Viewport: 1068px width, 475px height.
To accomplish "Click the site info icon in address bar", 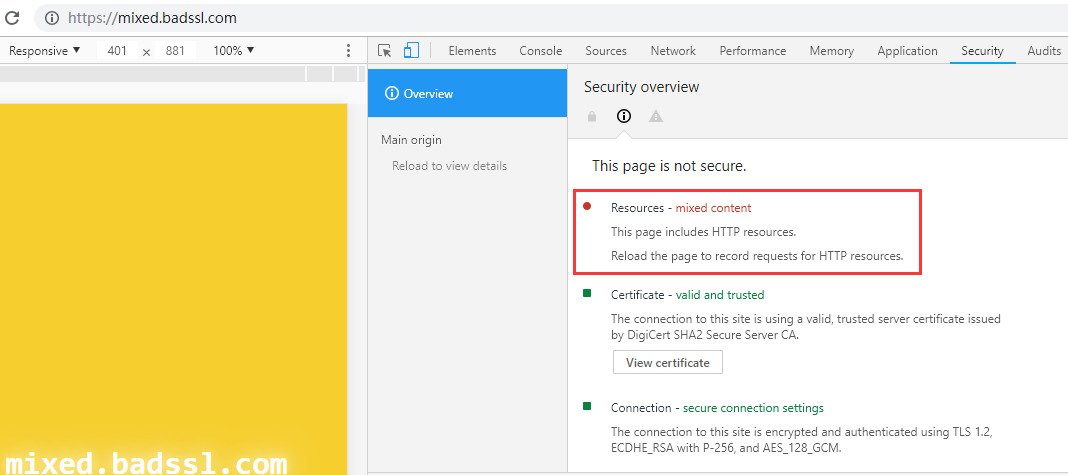I will 52,18.
